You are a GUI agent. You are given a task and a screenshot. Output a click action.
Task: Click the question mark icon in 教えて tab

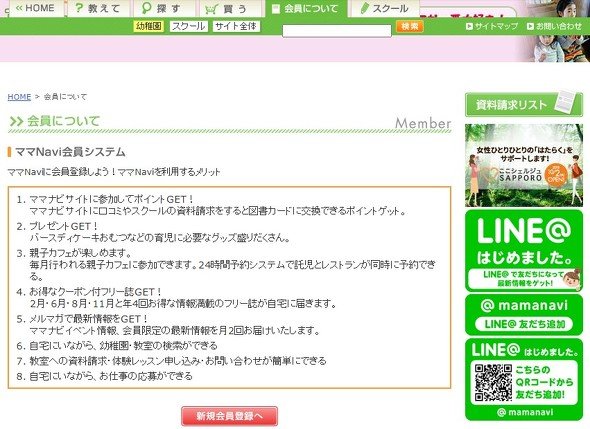tap(79, 8)
